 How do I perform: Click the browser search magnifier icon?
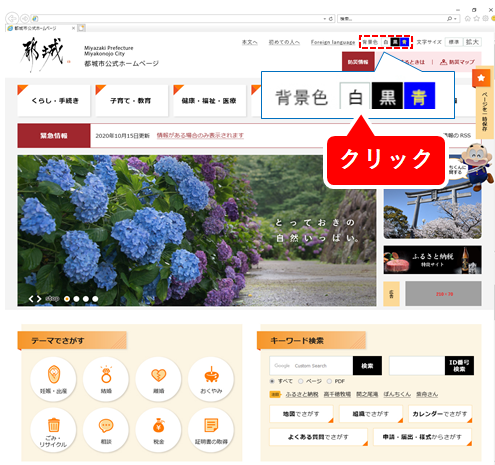coord(450,19)
